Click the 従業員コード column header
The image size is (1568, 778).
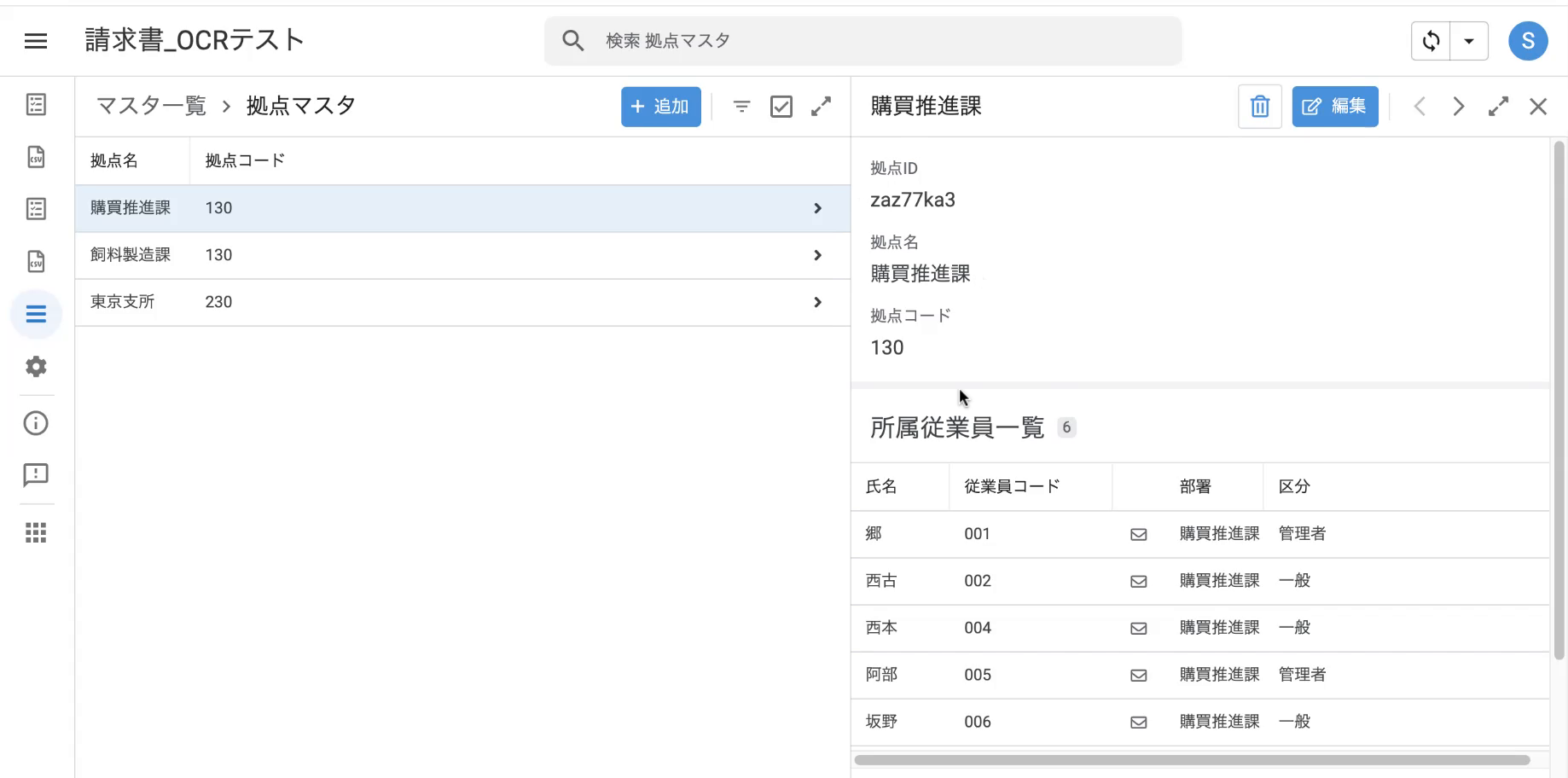(1013, 486)
